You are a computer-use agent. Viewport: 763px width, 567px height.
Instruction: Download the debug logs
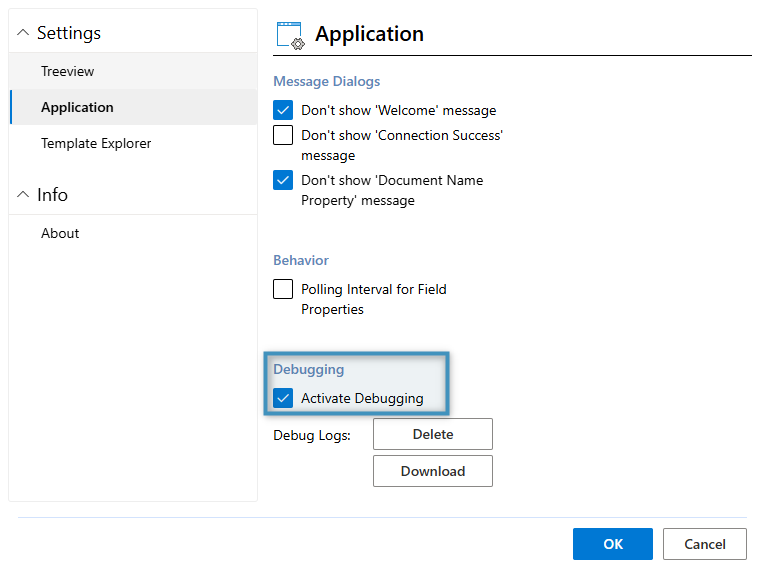[x=432, y=471]
